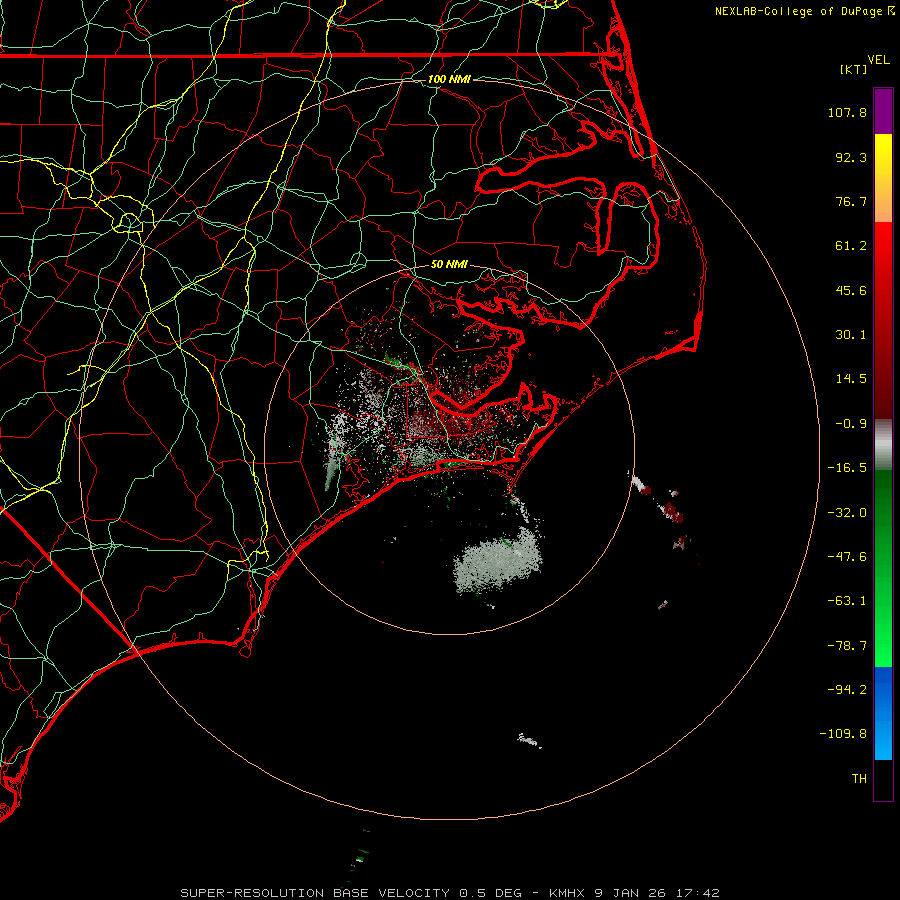900x900 pixels.
Task: Click the 50 NMI range ring label
Action: click(x=449, y=264)
